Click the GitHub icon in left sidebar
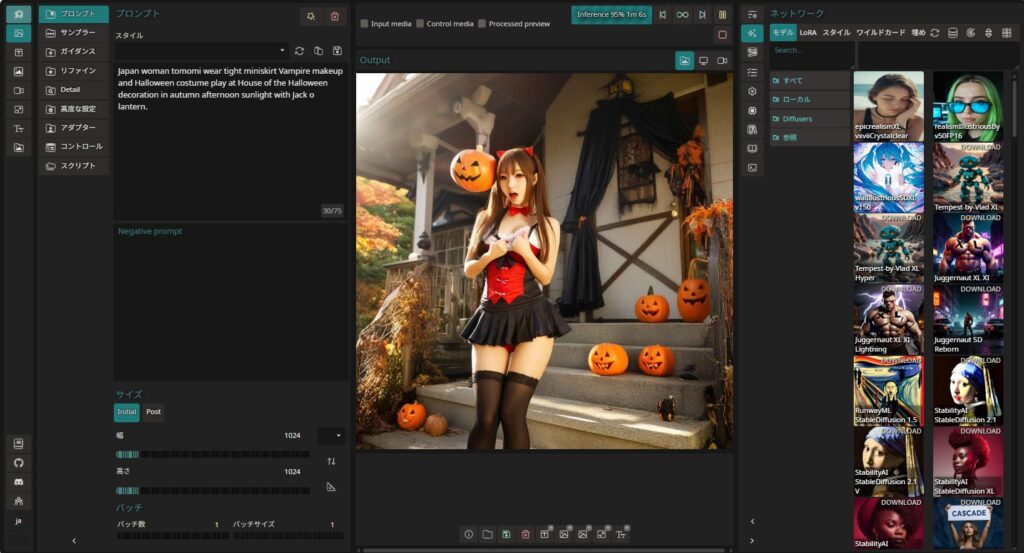 (x=18, y=463)
